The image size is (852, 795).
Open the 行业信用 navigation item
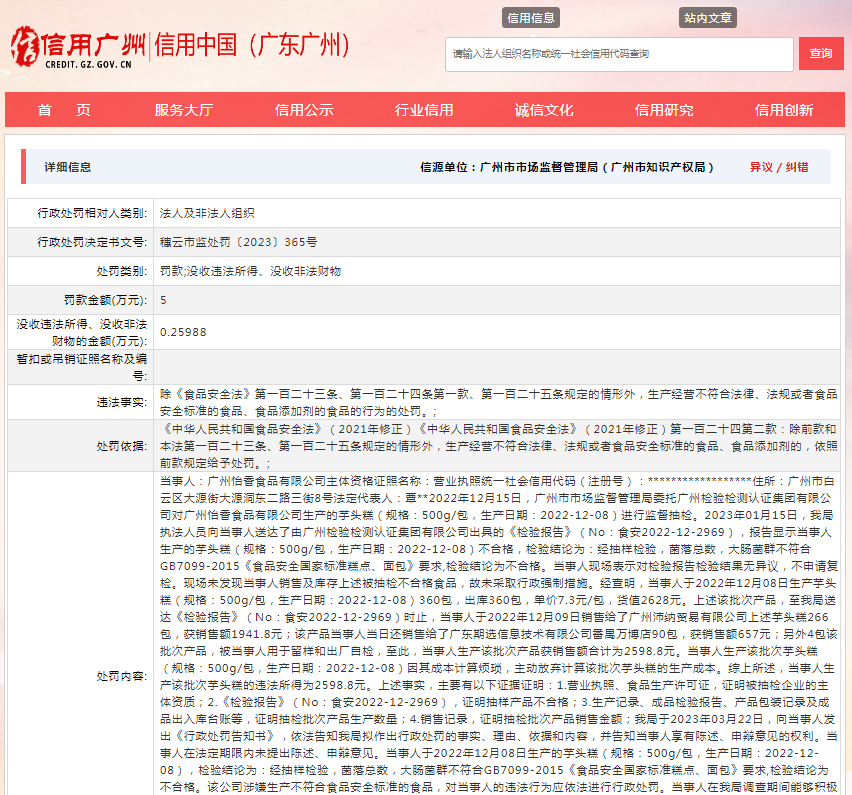click(x=424, y=110)
